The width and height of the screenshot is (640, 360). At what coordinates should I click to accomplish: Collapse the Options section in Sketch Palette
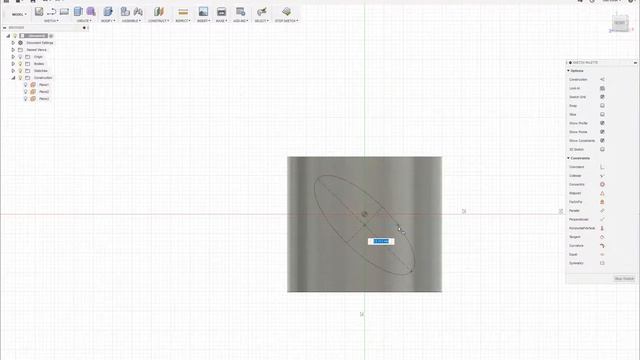pyautogui.click(x=568, y=71)
